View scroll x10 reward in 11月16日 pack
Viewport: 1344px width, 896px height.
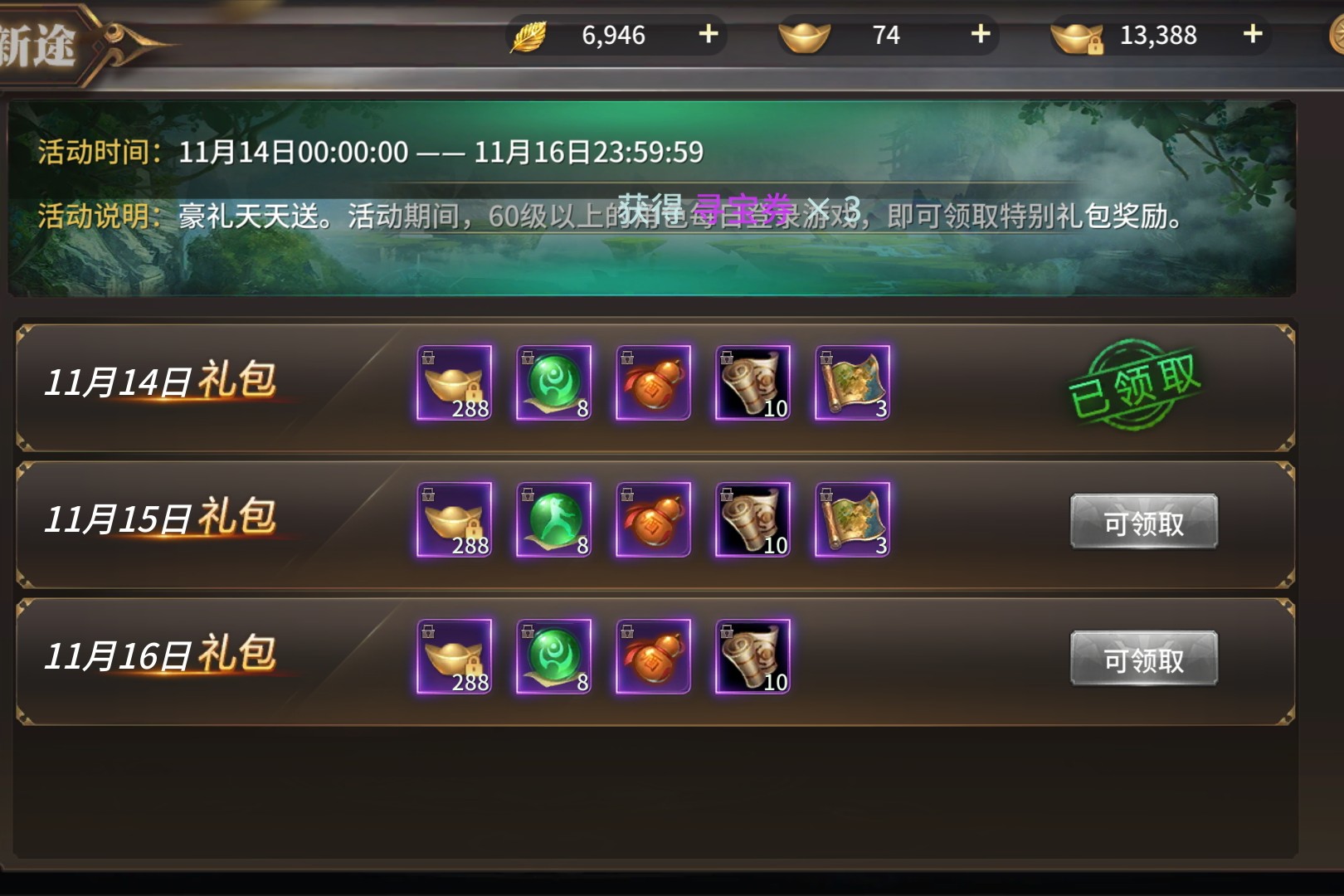753,657
